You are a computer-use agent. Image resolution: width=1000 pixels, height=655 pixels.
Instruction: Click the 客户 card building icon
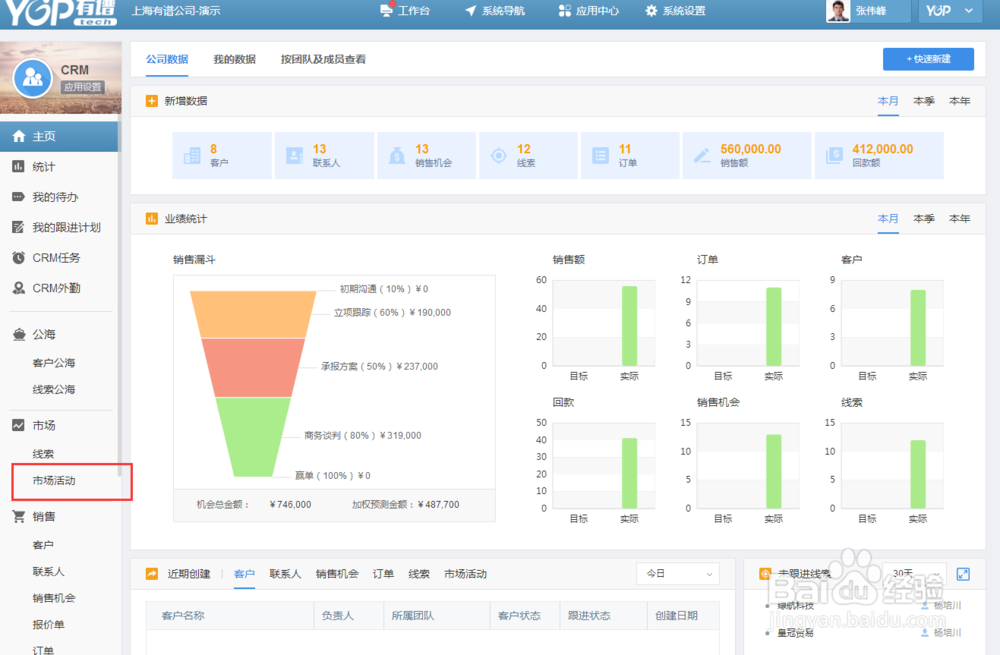[192, 156]
